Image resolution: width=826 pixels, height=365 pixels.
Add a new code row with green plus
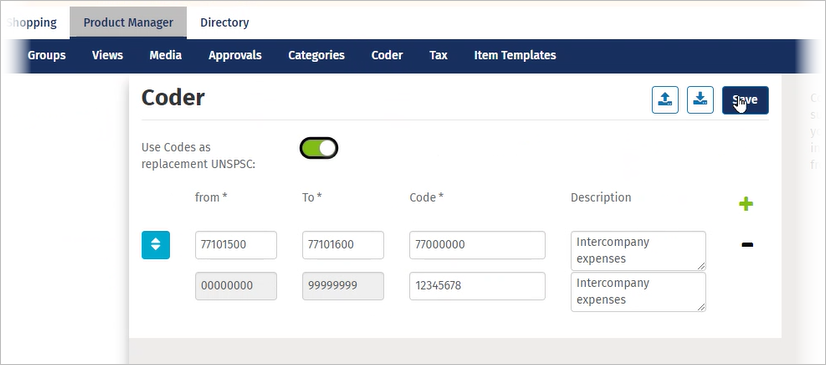point(746,204)
